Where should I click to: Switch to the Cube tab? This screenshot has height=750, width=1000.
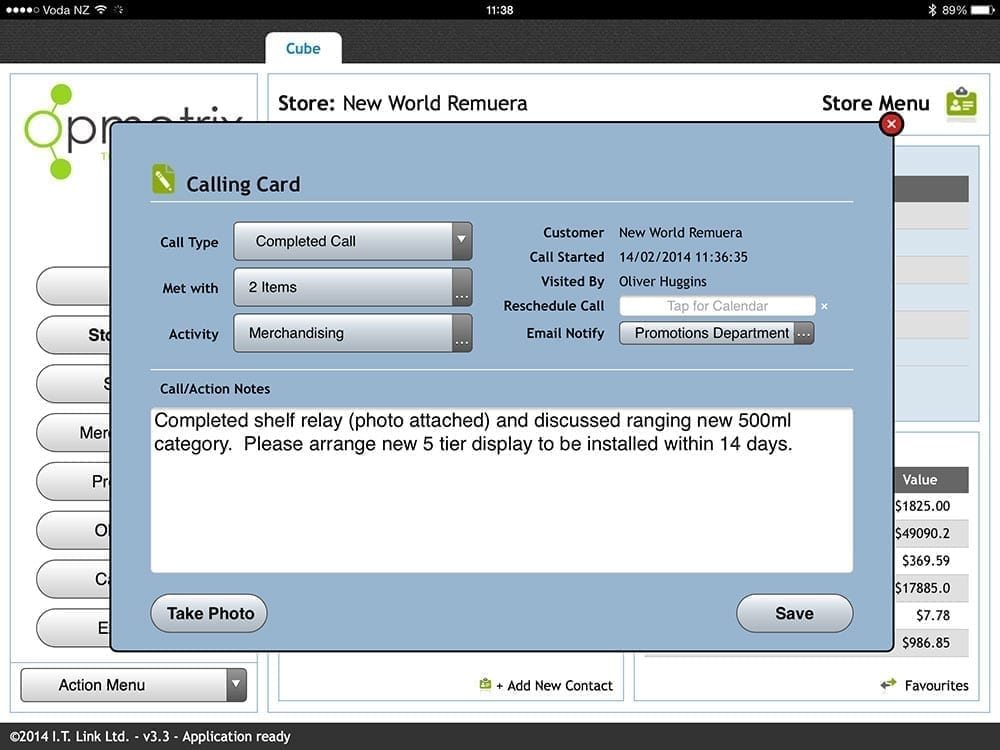303,48
